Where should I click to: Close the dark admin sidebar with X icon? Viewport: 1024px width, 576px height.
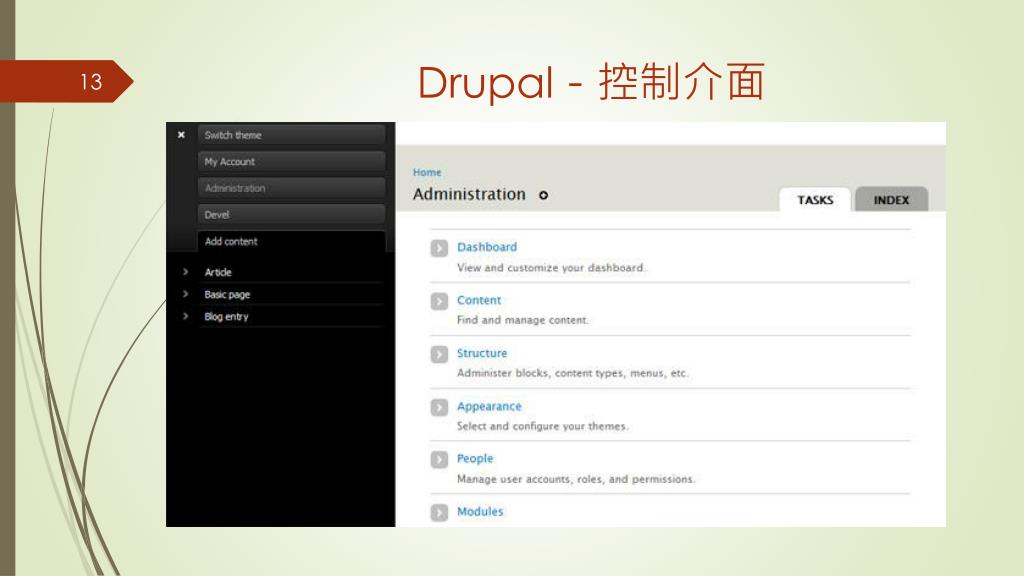(x=181, y=135)
